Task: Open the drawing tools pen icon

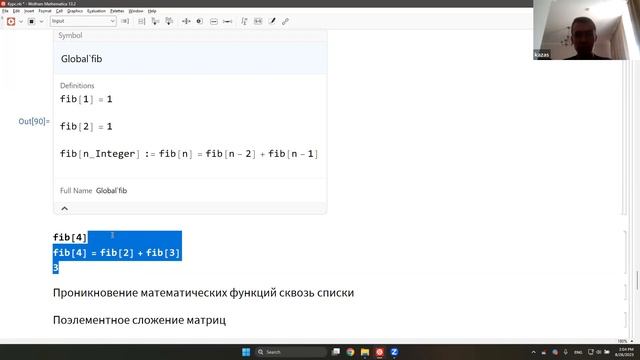Action: pyautogui.click(x=272, y=21)
